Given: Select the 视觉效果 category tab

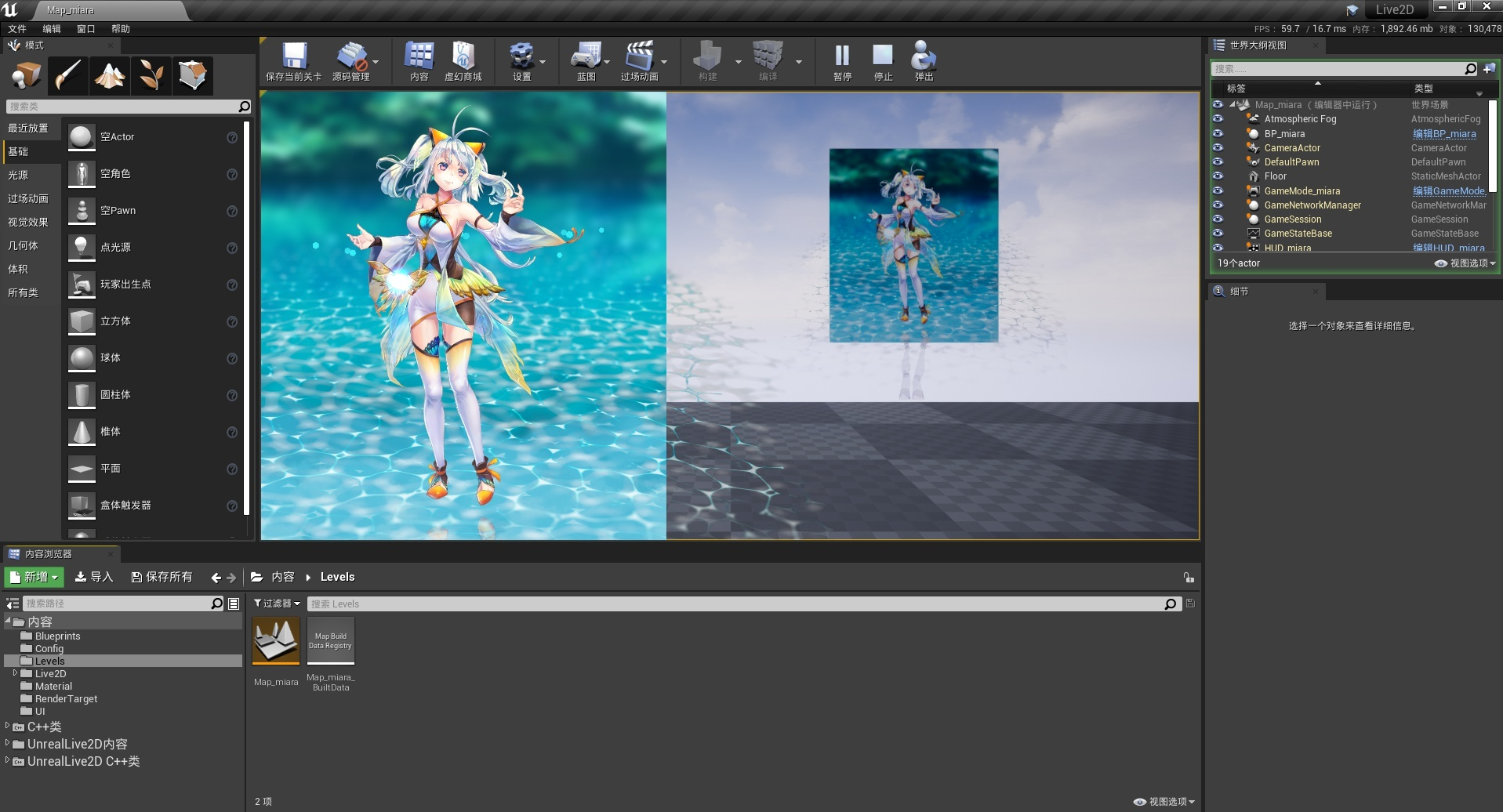Looking at the screenshot, I should [31, 223].
